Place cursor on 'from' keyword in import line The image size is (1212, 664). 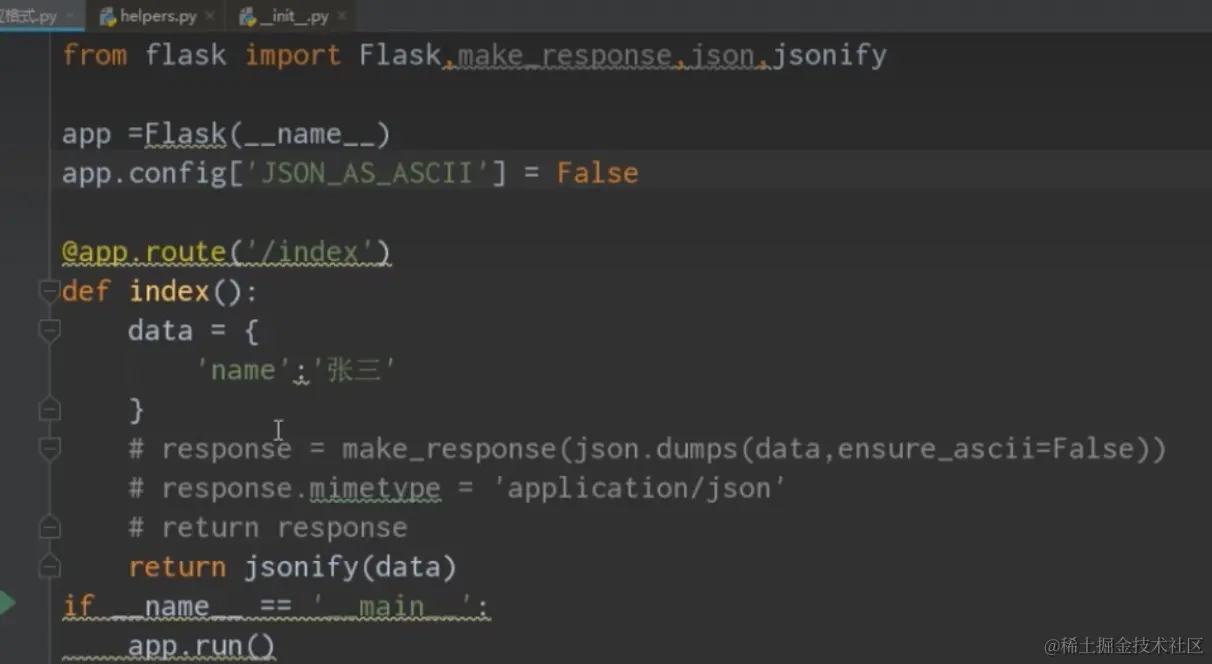(95, 54)
